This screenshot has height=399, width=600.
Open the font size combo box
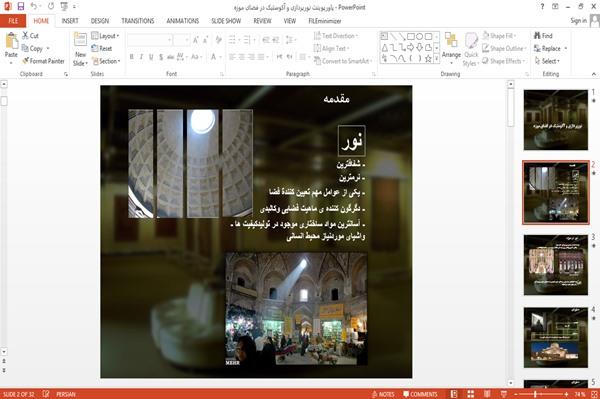click(182, 40)
